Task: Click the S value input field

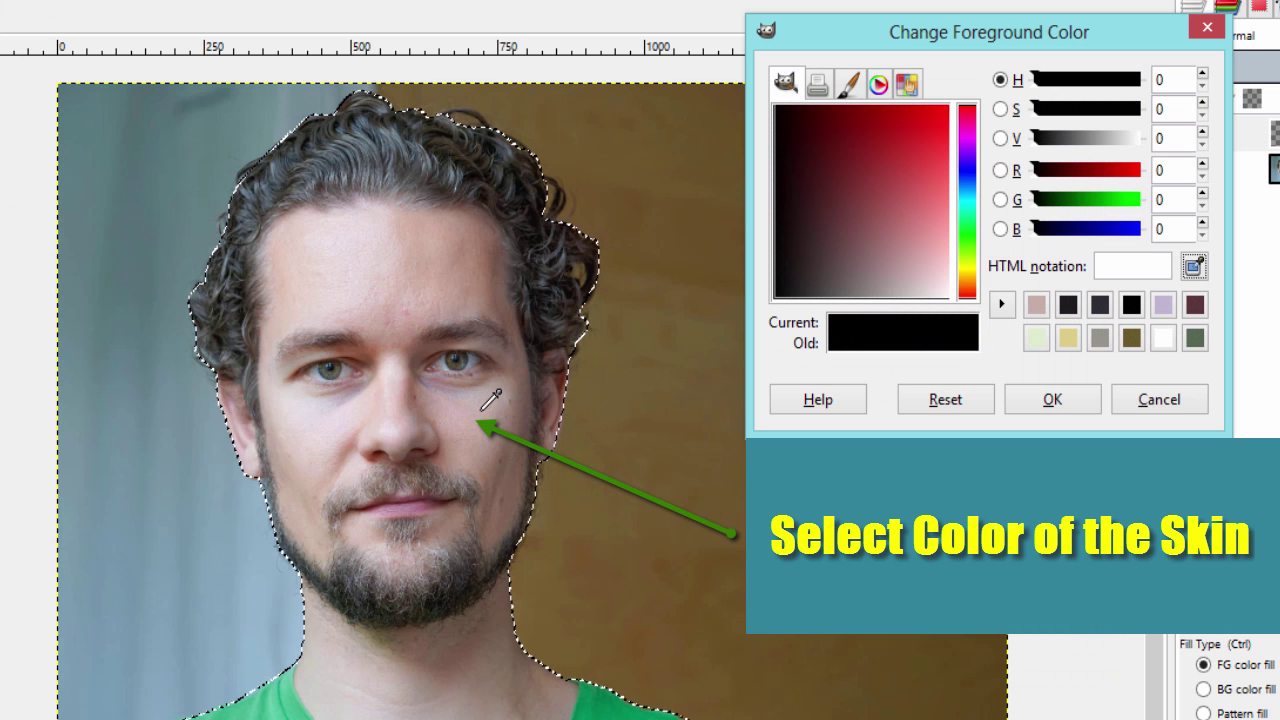Action: click(x=1172, y=109)
